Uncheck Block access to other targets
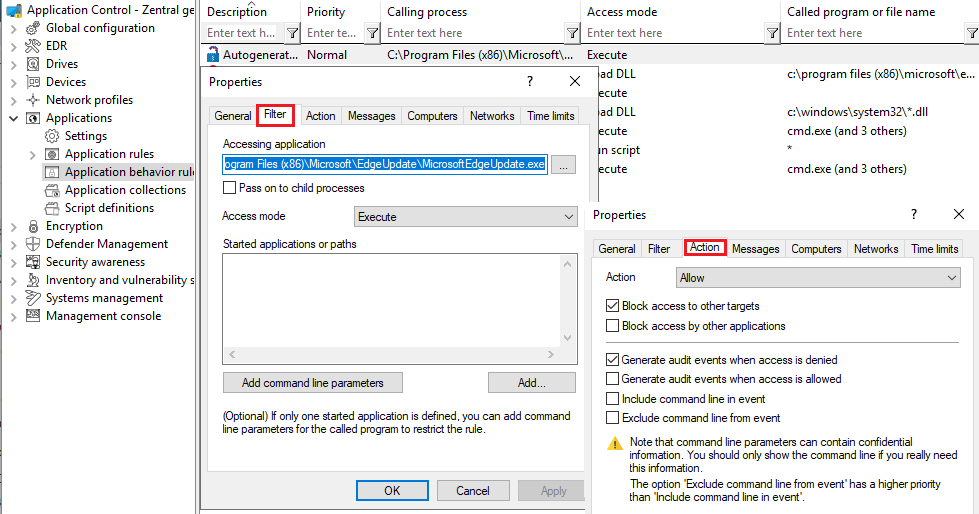The height and width of the screenshot is (514, 979). pos(613,306)
